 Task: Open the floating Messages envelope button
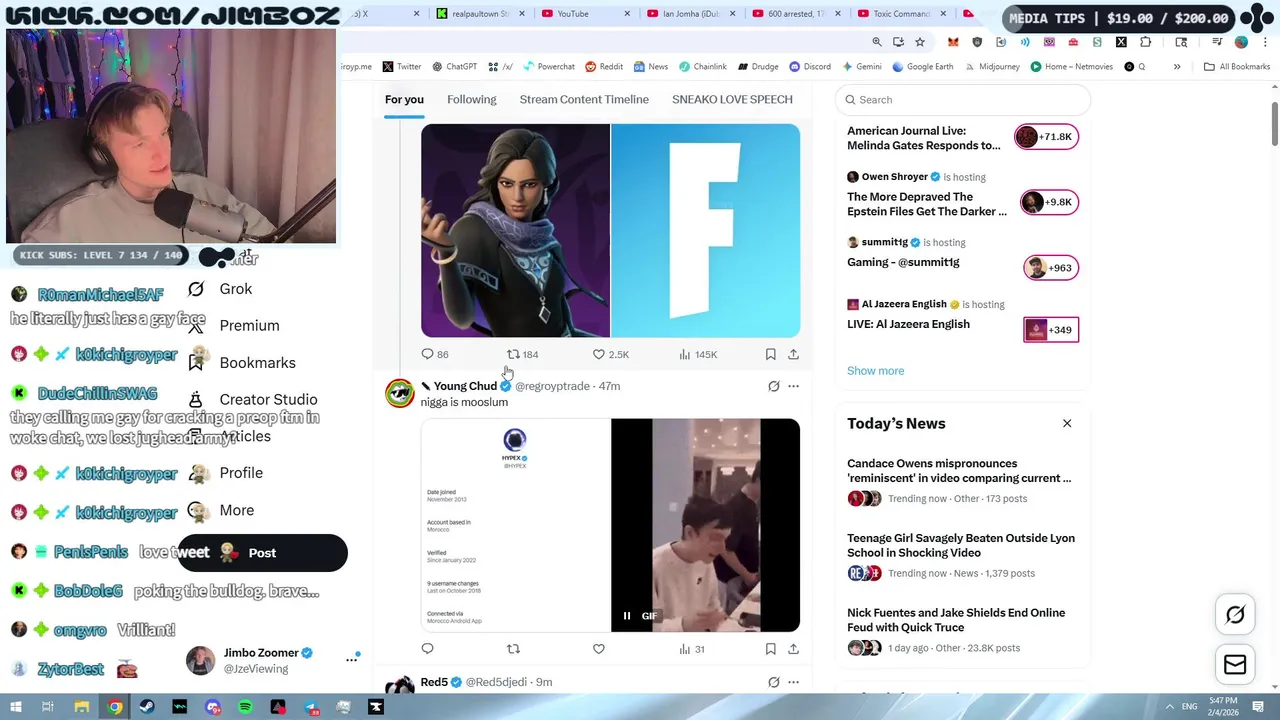[x=1235, y=664]
